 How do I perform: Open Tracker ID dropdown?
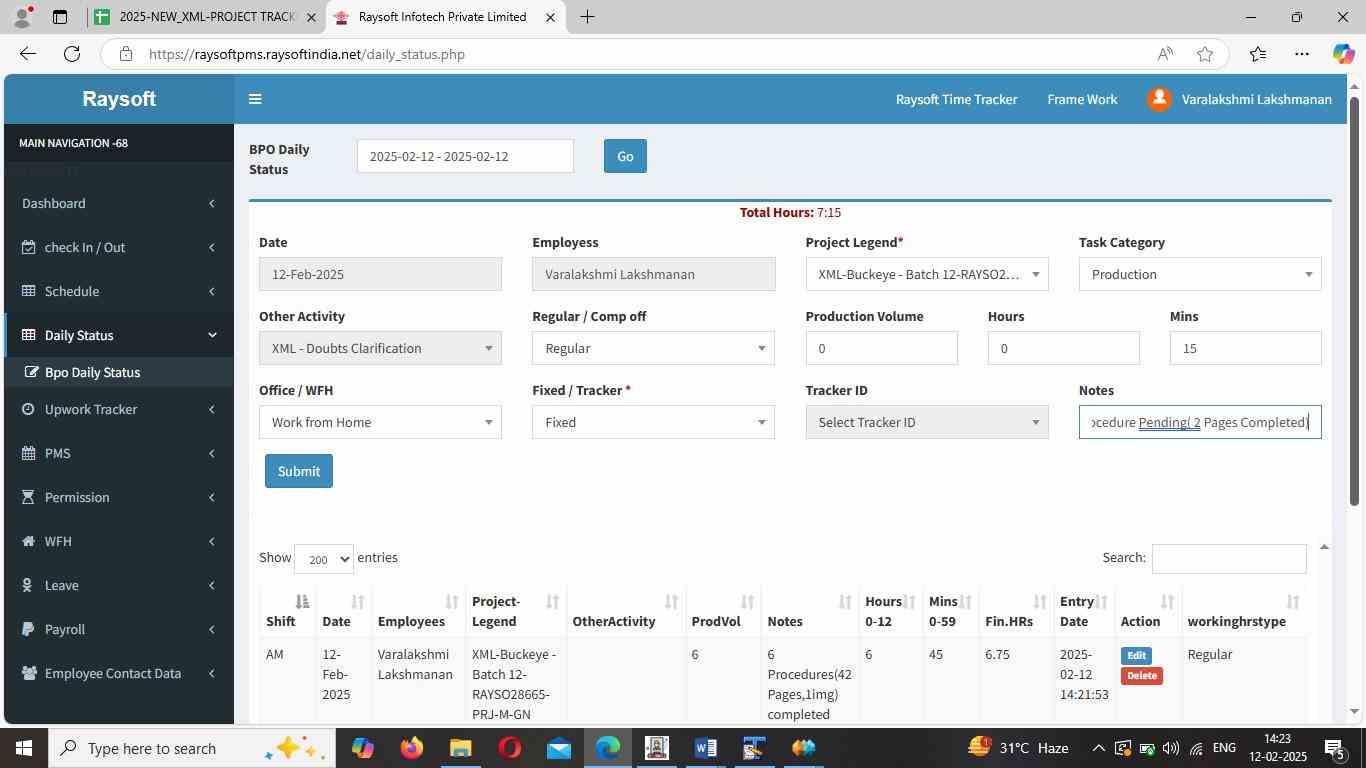927,422
